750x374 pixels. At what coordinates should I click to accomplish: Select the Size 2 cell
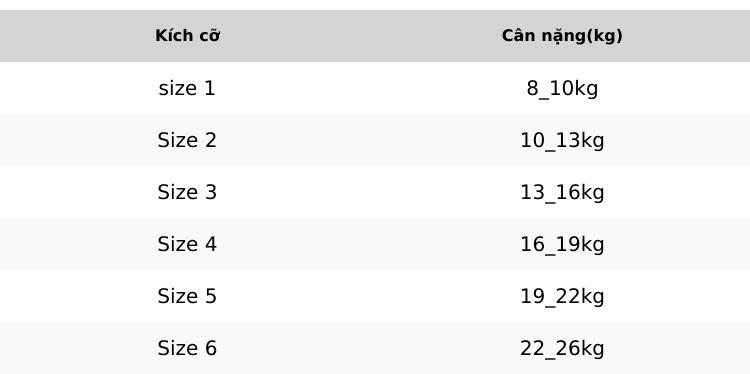[187, 140]
